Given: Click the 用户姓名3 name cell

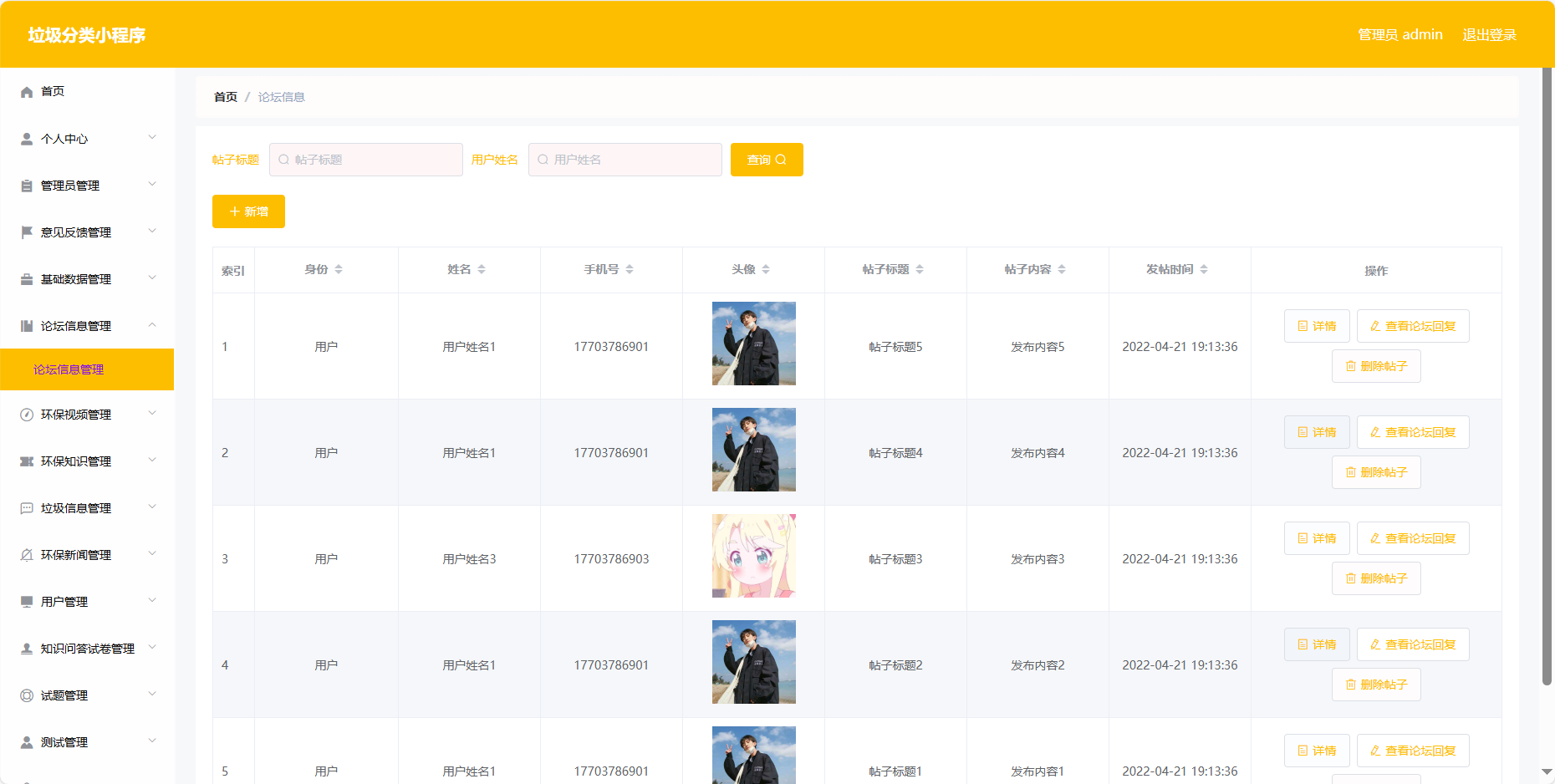Looking at the screenshot, I should [469, 559].
